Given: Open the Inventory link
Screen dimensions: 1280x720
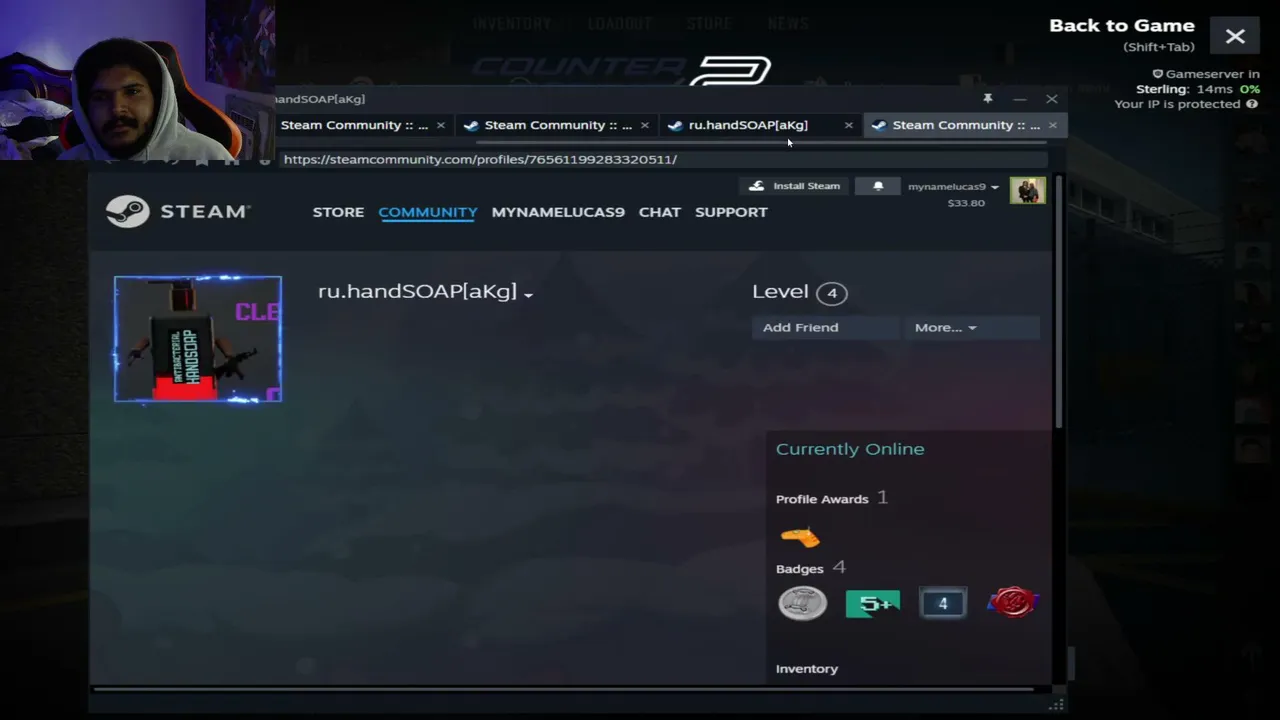Looking at the screenshot, I should coord(807,669).
